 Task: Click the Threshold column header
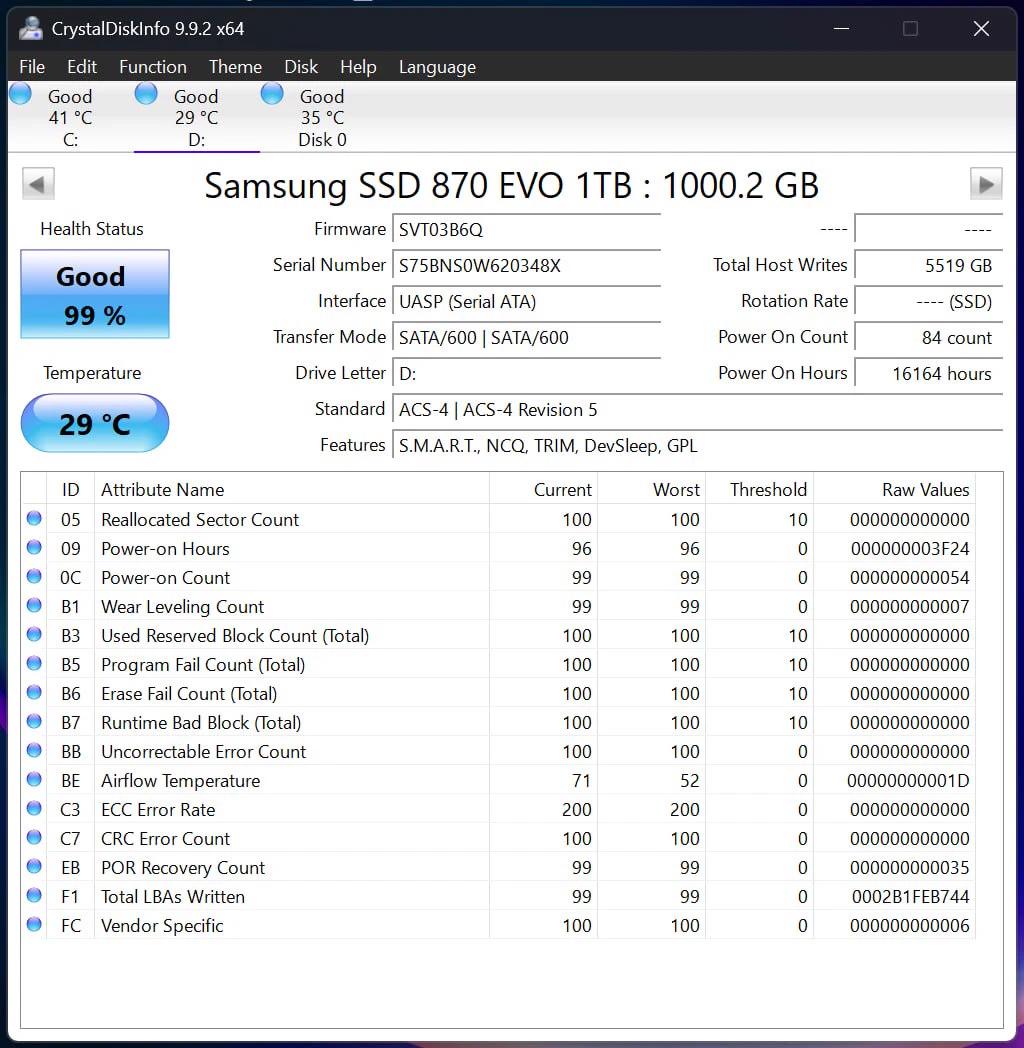pyautogui.click(x=760, y=489)
